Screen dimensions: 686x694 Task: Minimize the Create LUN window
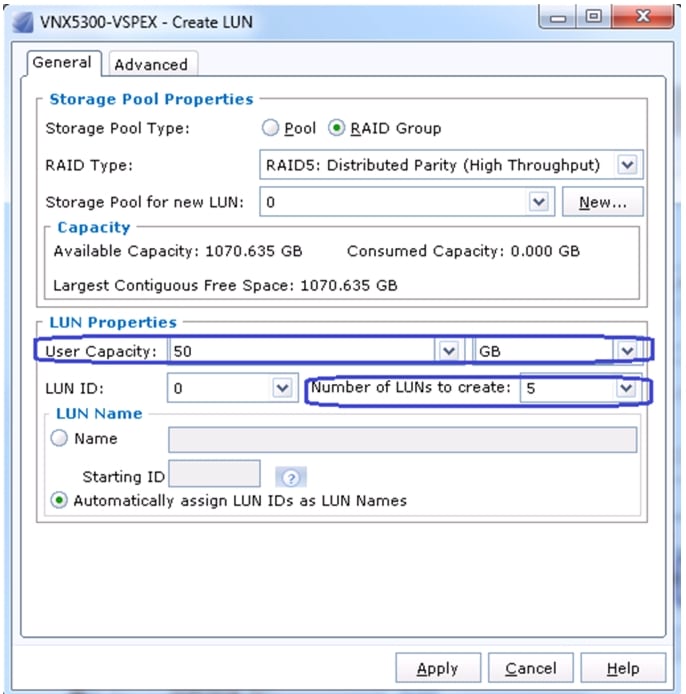point(558,18)
